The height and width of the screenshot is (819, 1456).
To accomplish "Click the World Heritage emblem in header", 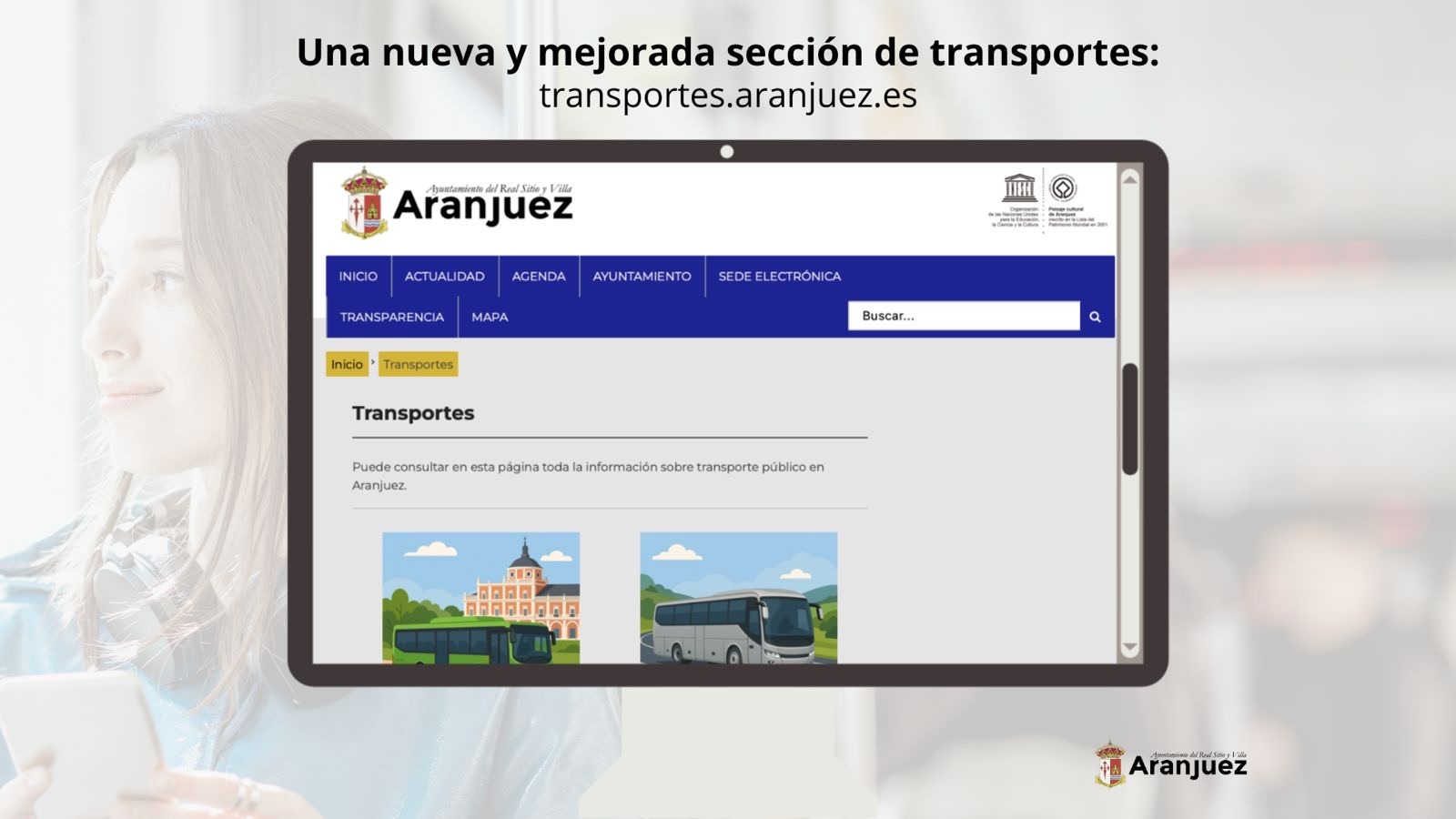I will [x=1063, y=188].
